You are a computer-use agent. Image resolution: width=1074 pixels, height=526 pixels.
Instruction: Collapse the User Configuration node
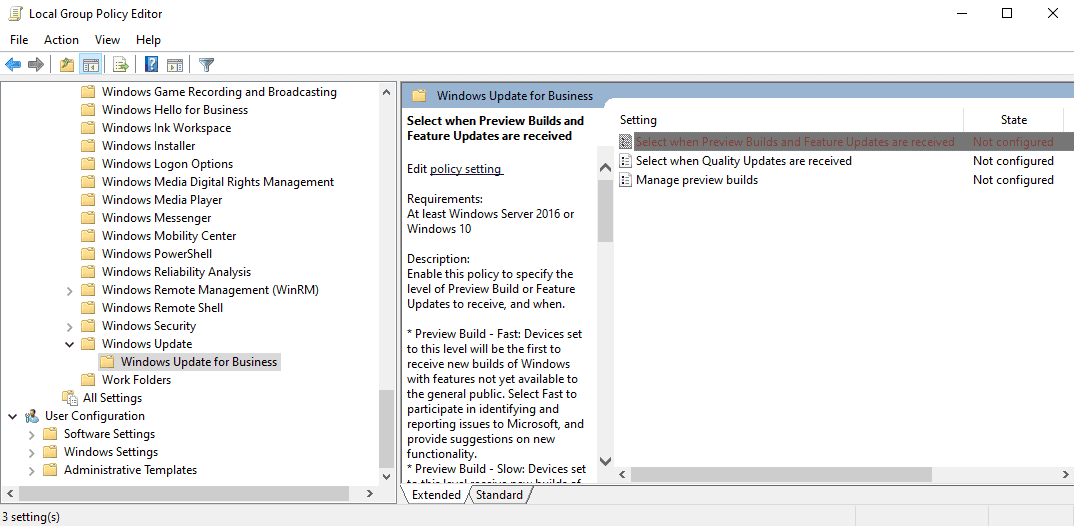pos(12,416)
